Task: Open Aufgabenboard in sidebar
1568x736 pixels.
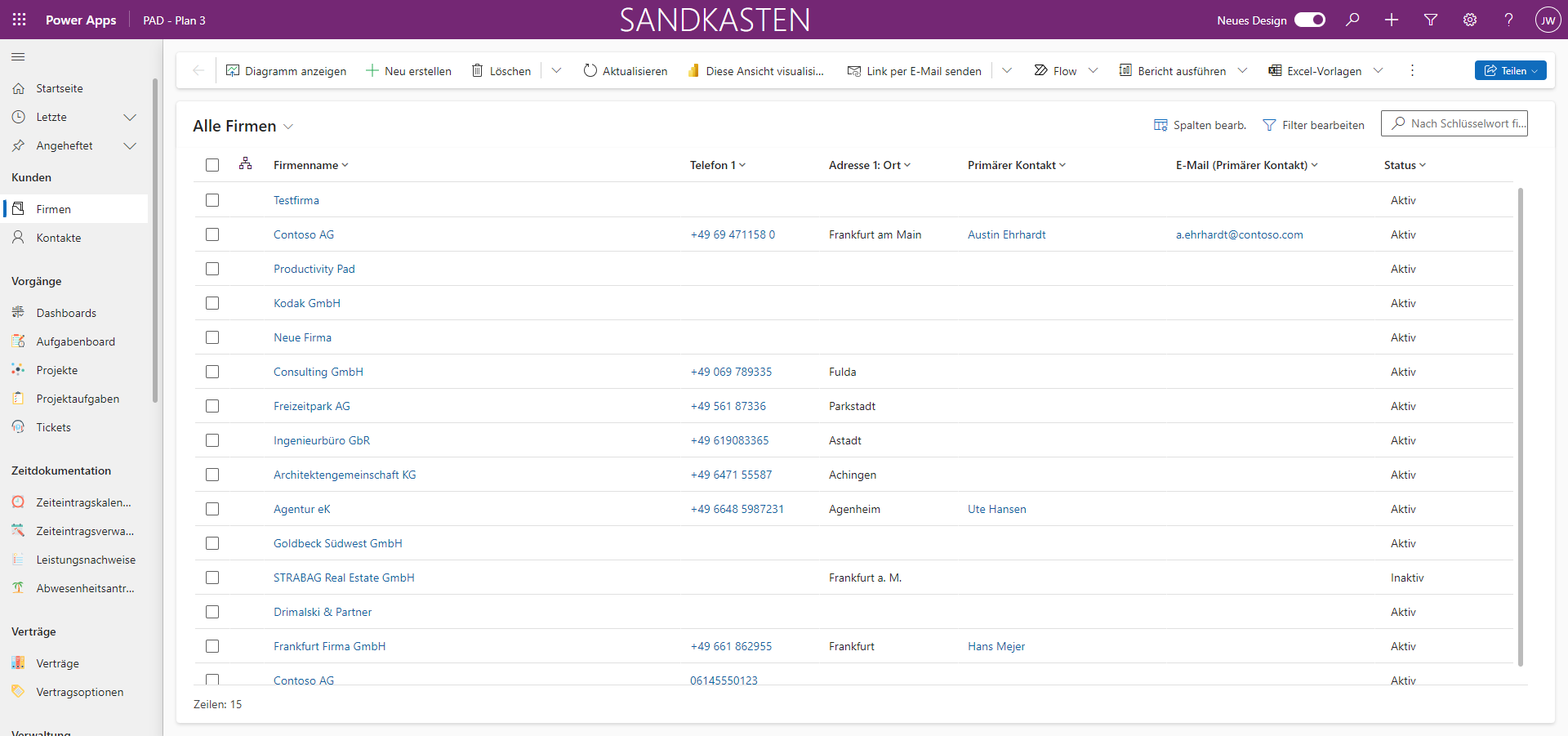Action: (x=75, y=341)
